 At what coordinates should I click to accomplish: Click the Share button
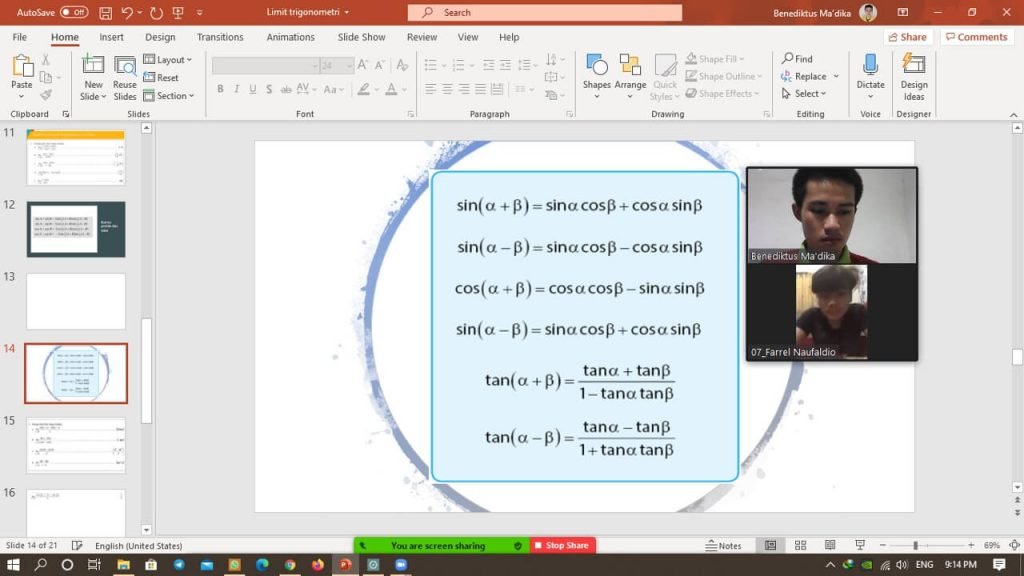click(907, 37)
